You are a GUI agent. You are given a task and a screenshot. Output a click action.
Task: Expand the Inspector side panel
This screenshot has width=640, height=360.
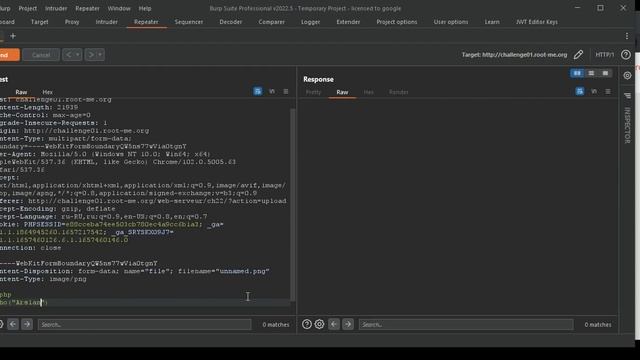627,125
